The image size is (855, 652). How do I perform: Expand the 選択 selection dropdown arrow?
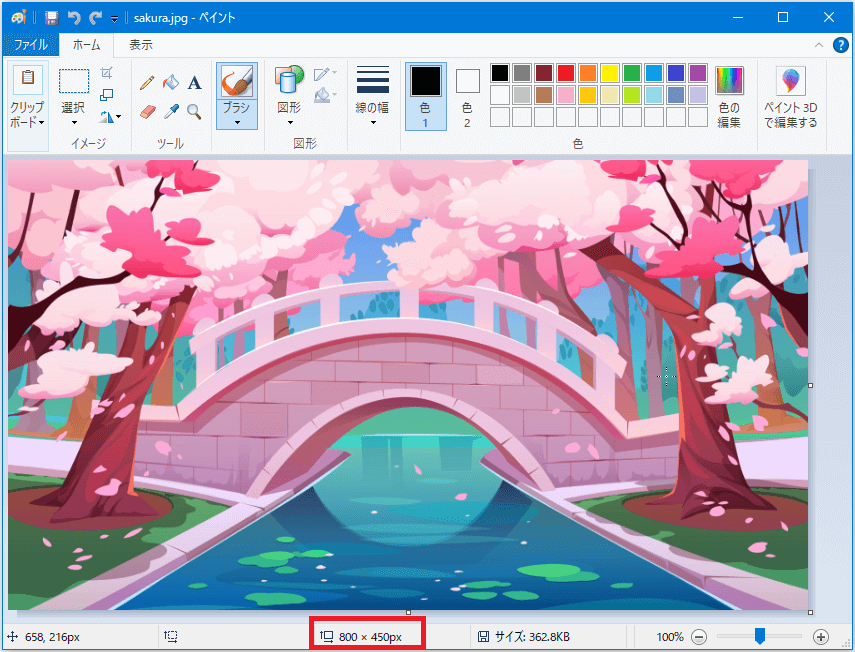coord(74,122)
